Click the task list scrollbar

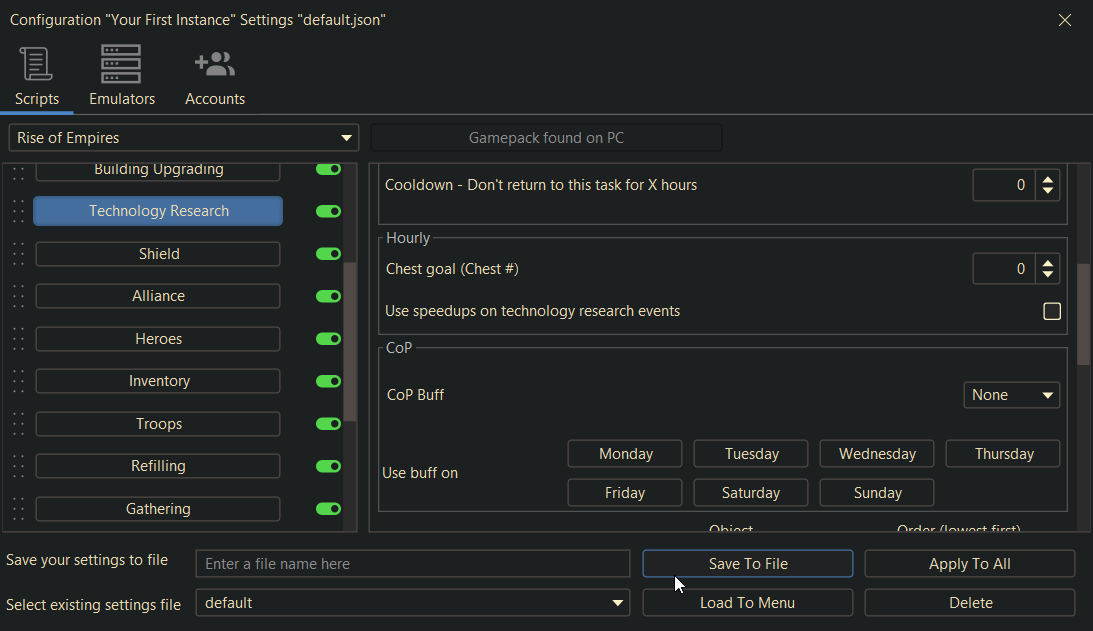tap(350, 342)
